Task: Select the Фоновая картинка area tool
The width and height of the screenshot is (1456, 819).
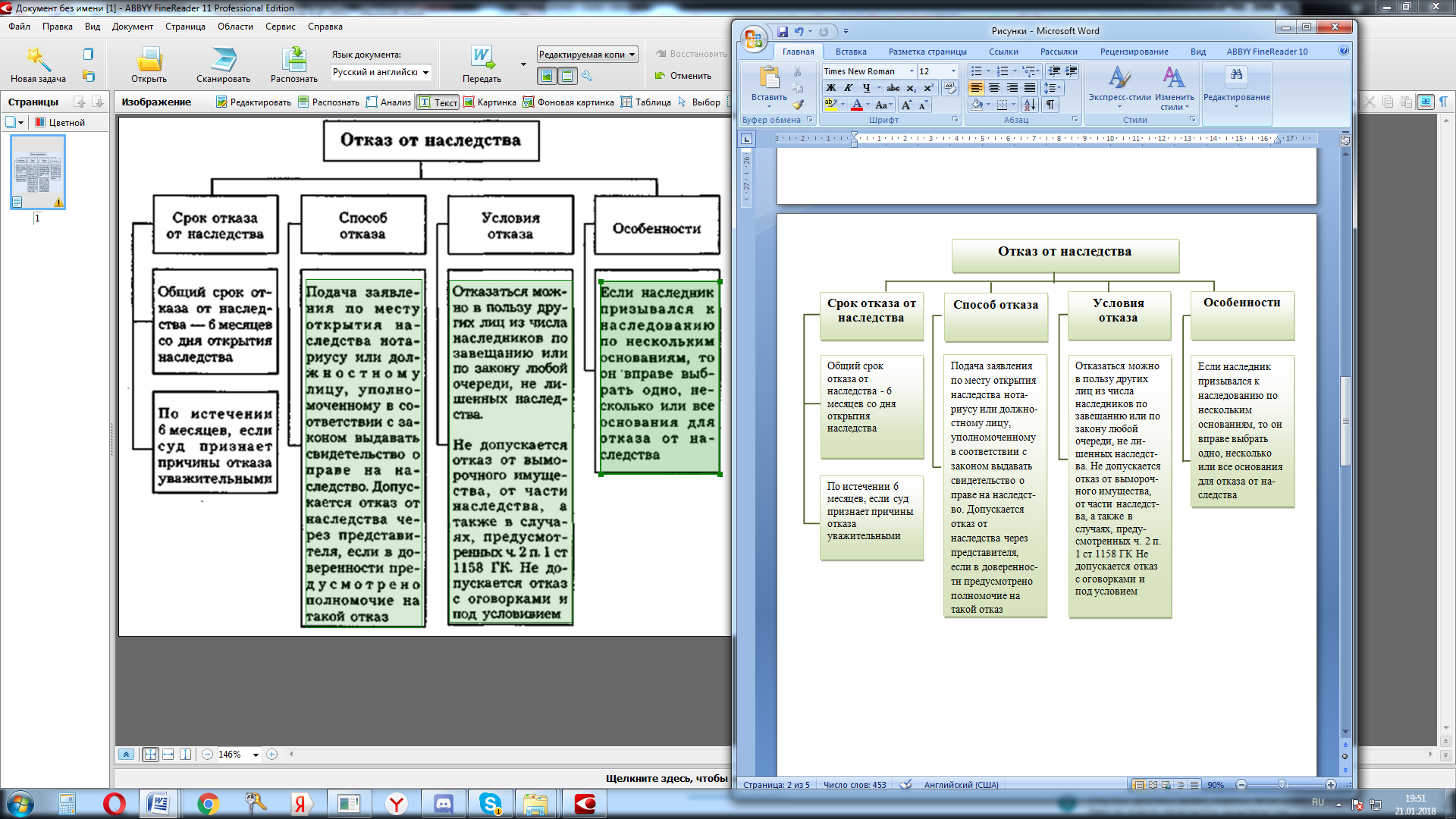Action: point(568,102)
